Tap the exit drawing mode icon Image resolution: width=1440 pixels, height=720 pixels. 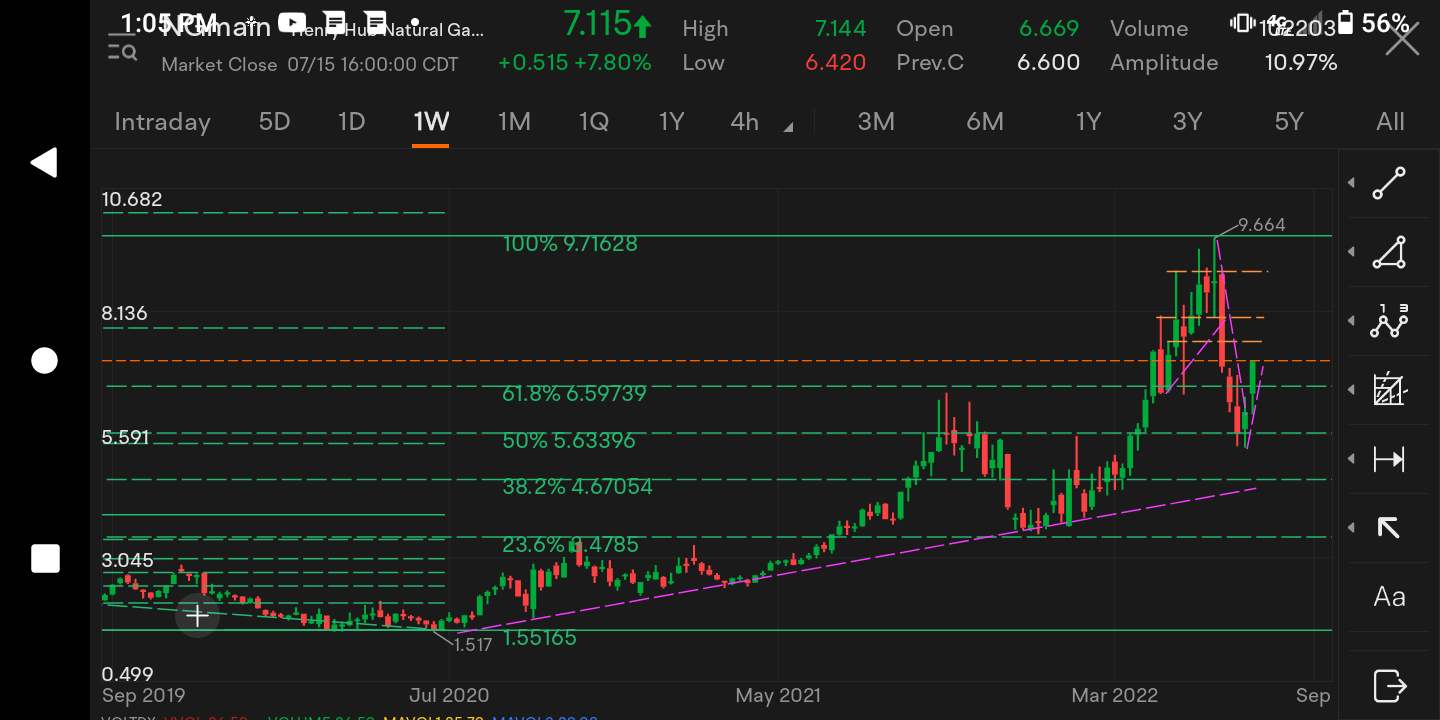pyautogui.click(x=1389, y=686)
